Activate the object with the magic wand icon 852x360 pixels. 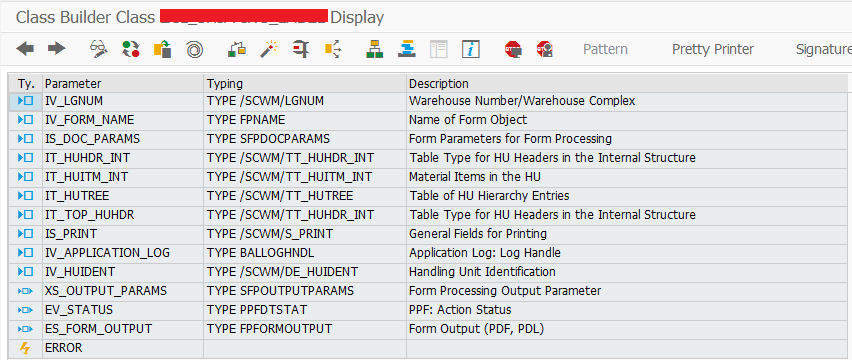click(268, 49)
